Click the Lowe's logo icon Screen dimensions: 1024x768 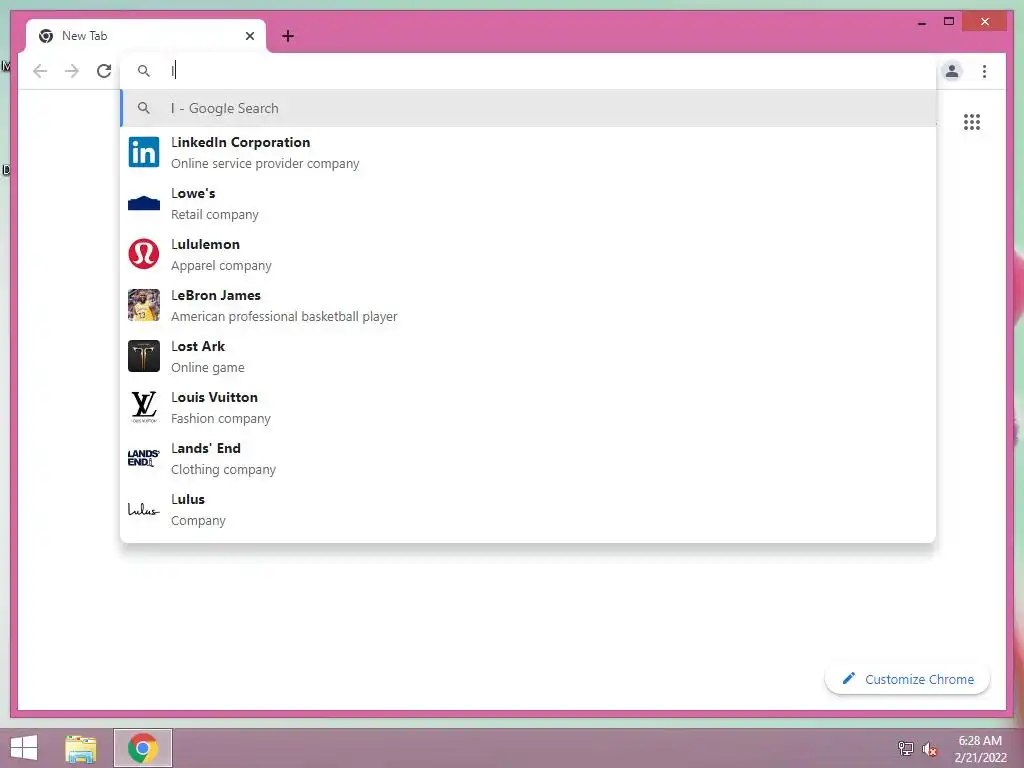[144, 203]
